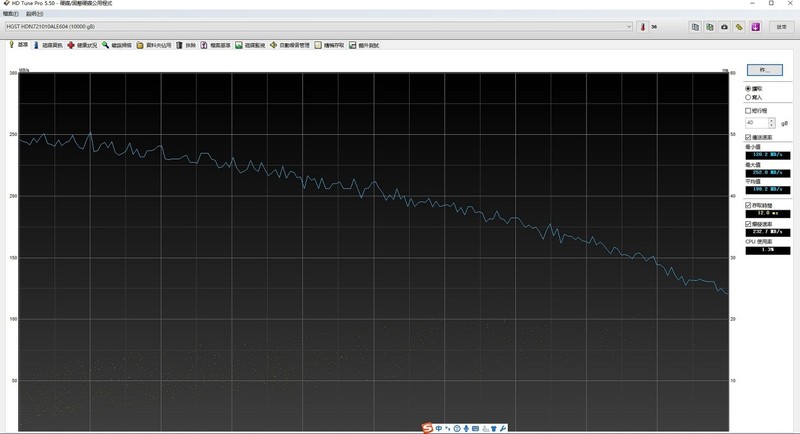This screenshot has height=434, width=800.
Task: Click the Sogou S input method icon
Action: pos(427,428)
